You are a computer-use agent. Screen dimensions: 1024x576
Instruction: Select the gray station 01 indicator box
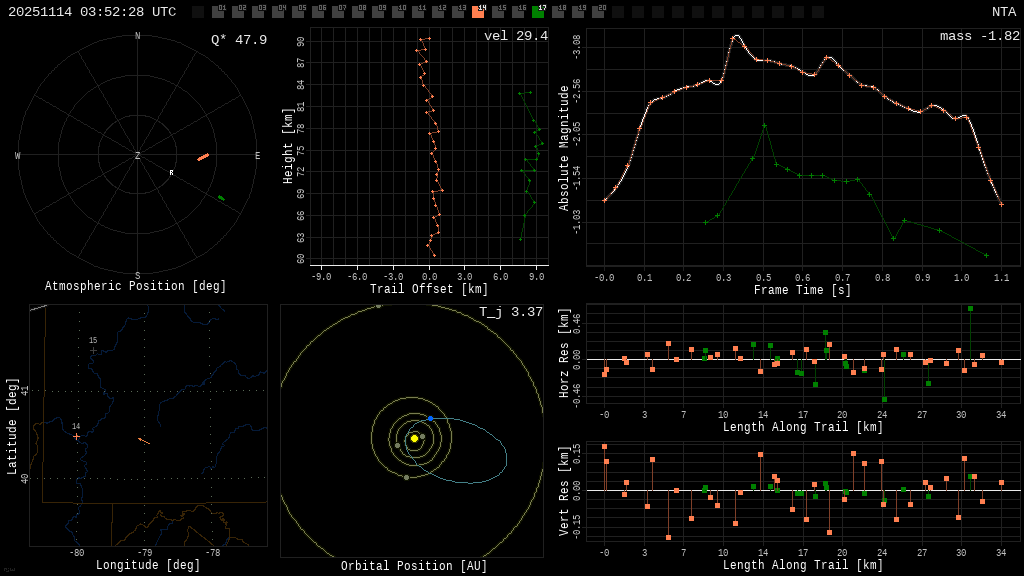218,12
